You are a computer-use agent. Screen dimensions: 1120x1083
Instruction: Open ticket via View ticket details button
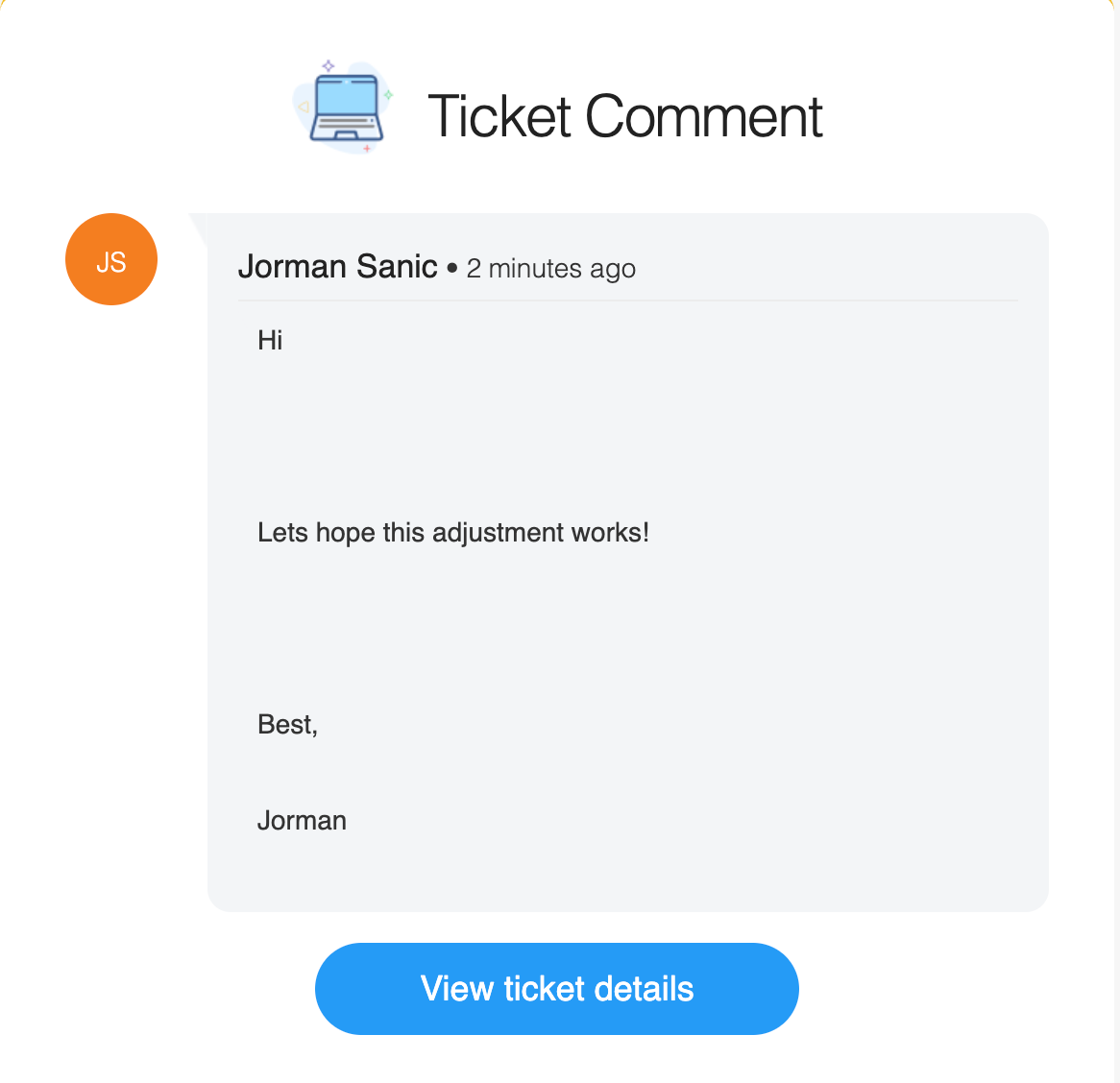coord(556,989)
